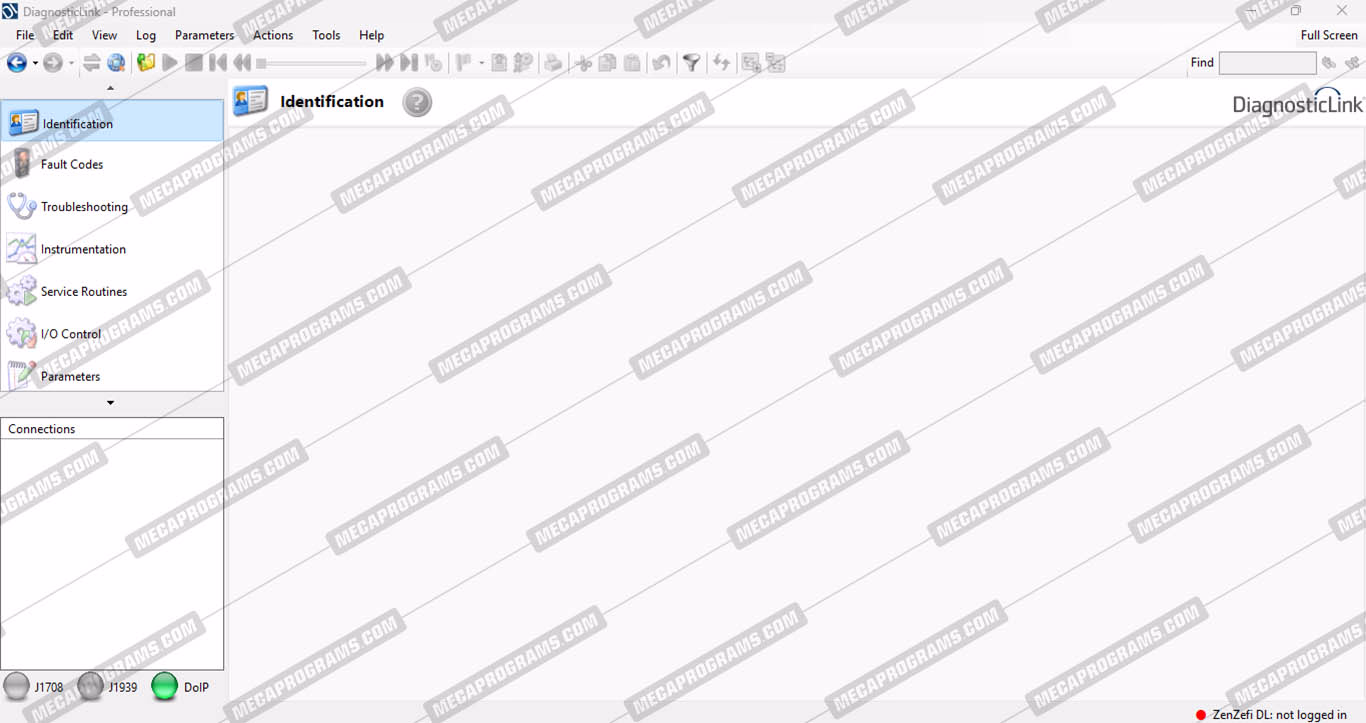Click the blue Back arrow button

tap(17, 63)
